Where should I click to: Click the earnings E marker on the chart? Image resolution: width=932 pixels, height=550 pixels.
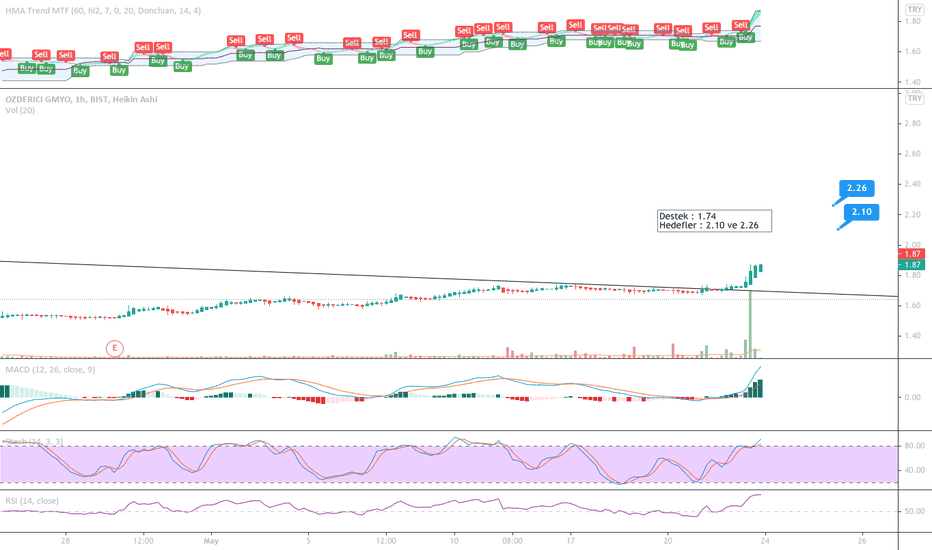115,348
